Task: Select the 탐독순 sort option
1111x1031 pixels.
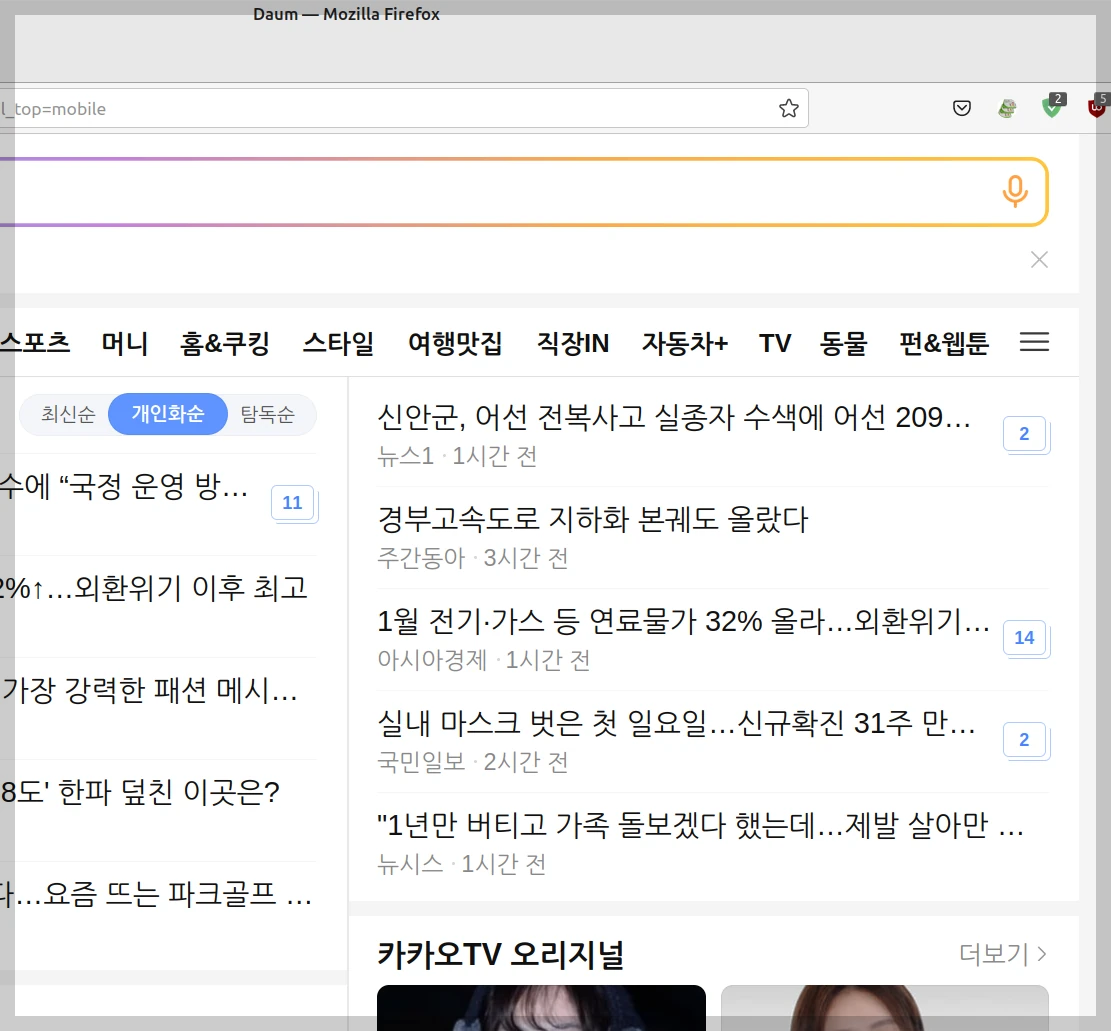Action: (x=267, y=414)
